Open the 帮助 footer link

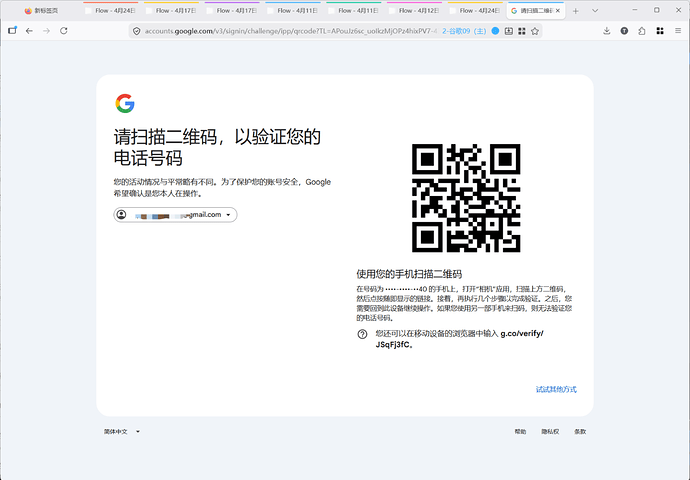pos(521,432)
